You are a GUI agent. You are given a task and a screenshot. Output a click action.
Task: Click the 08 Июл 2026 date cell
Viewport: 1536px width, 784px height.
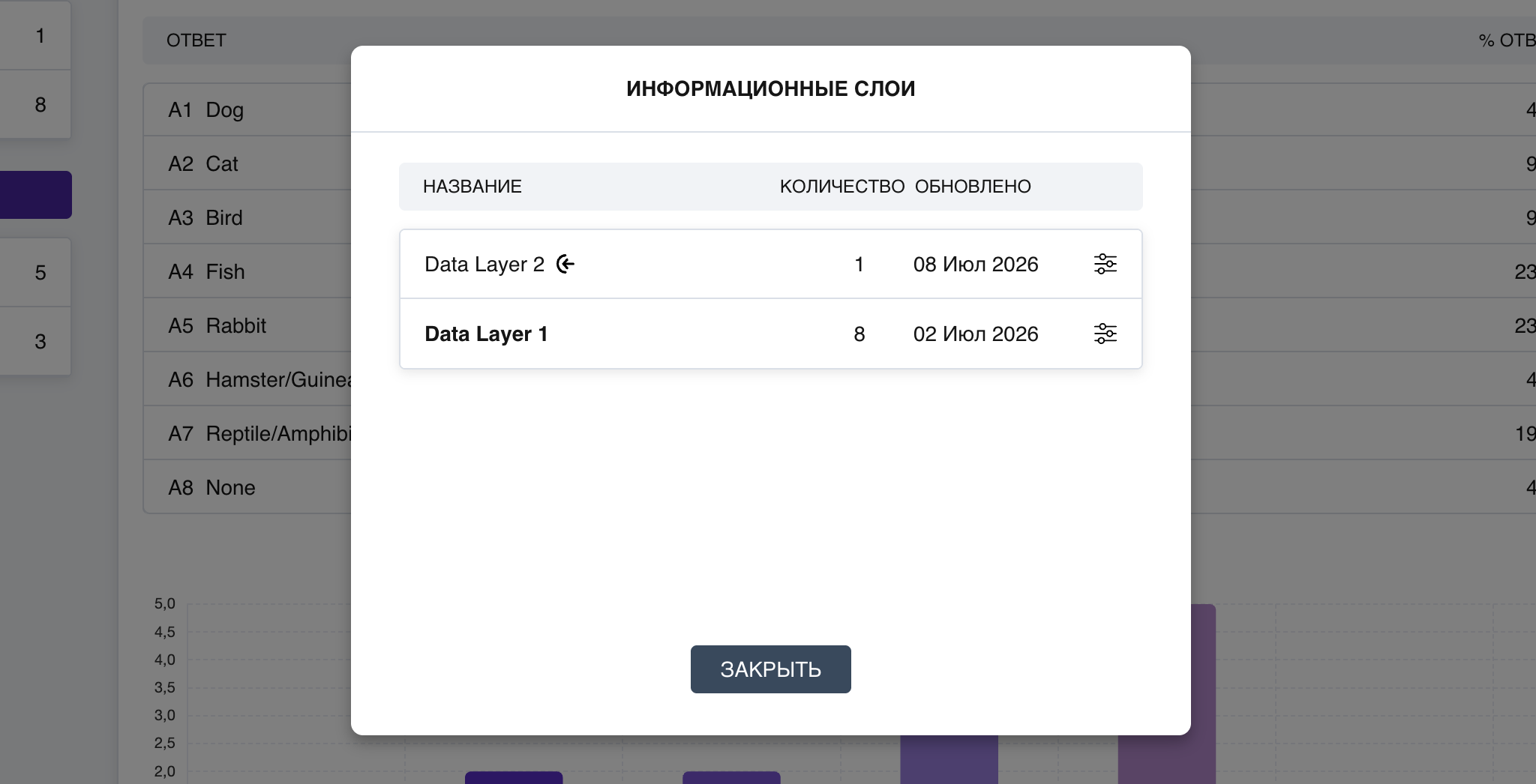click(976, 264)
